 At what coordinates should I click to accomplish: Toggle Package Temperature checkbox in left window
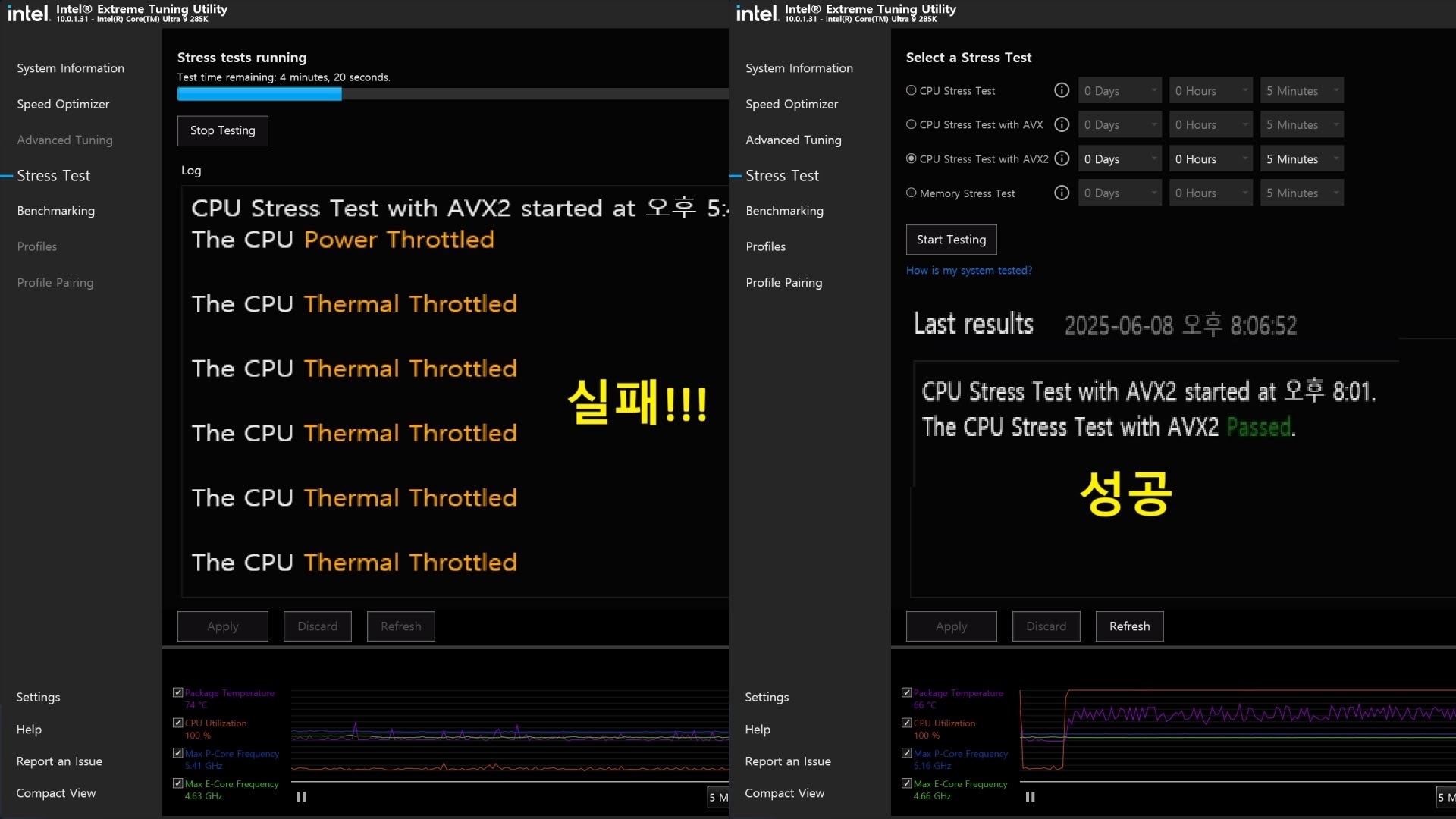(x=178, y=692)
